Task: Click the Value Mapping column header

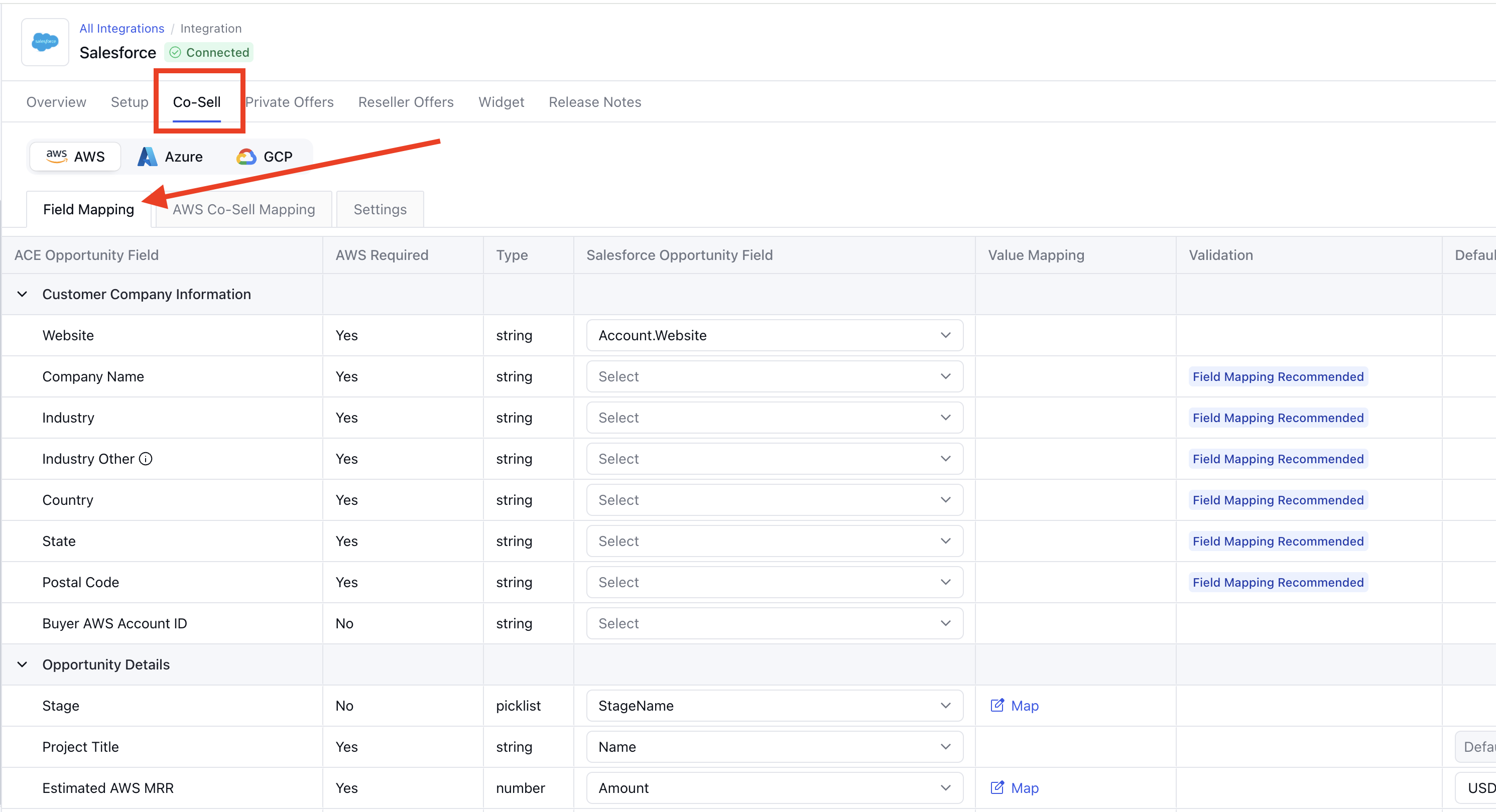Action: (1036, 255)
